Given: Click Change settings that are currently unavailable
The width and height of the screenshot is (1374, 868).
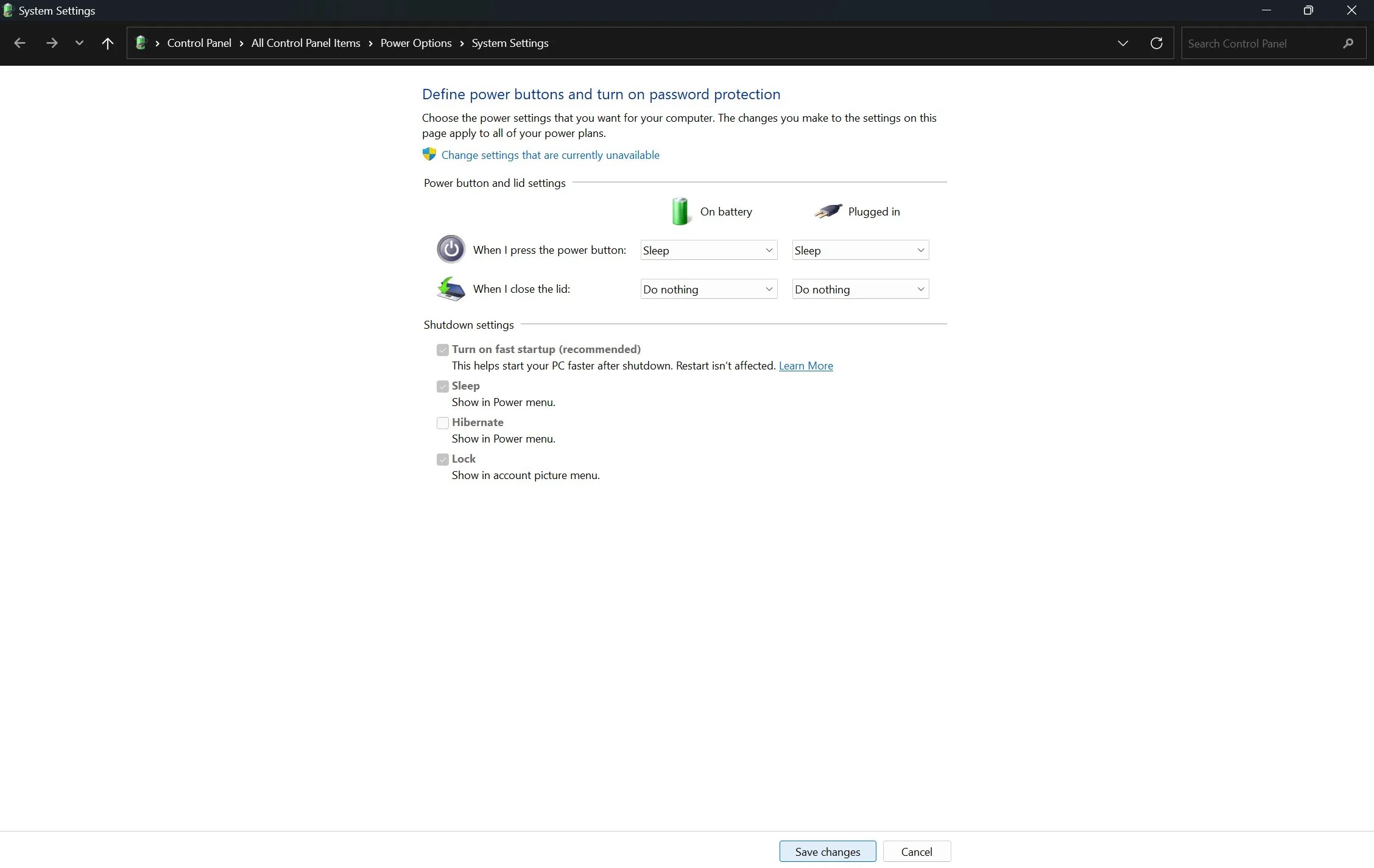Looking at the screenshot, I should [x=549, y=155].
